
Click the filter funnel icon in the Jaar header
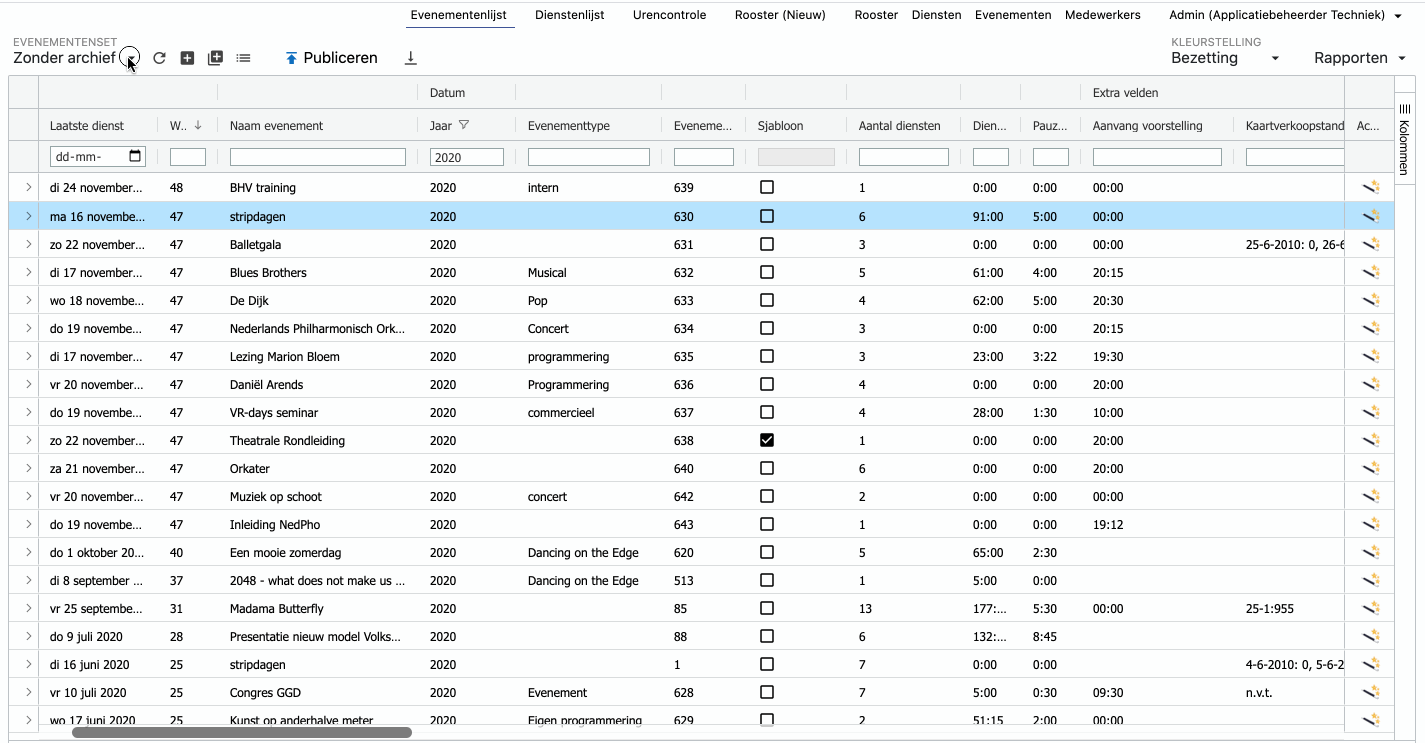tap(463, 125)
